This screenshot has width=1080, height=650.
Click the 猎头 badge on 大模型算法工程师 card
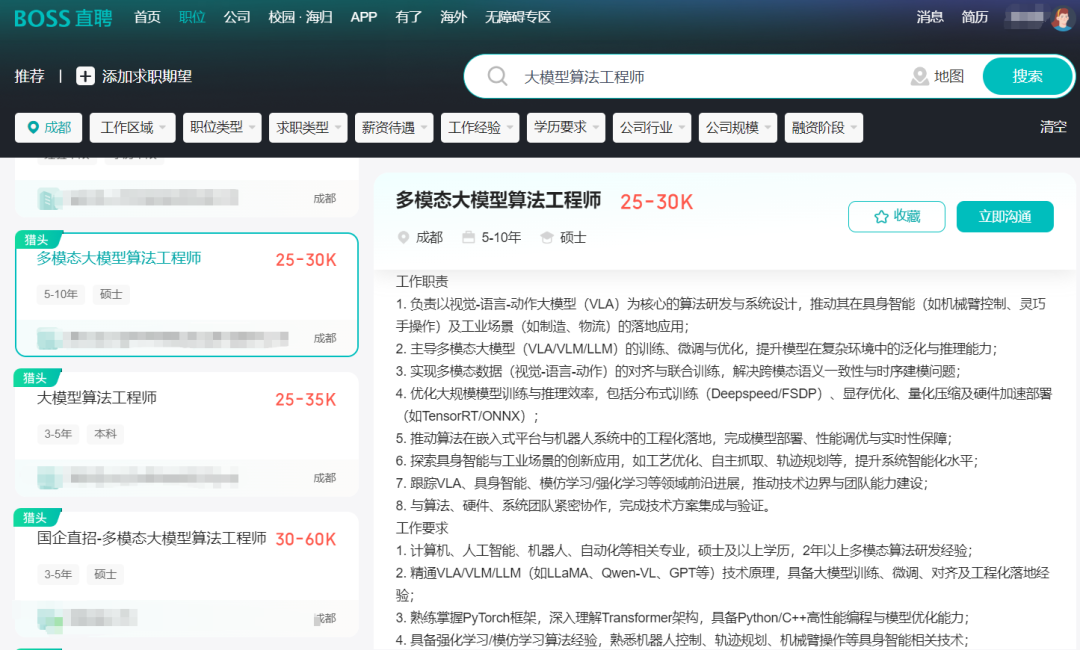point(36,378)
